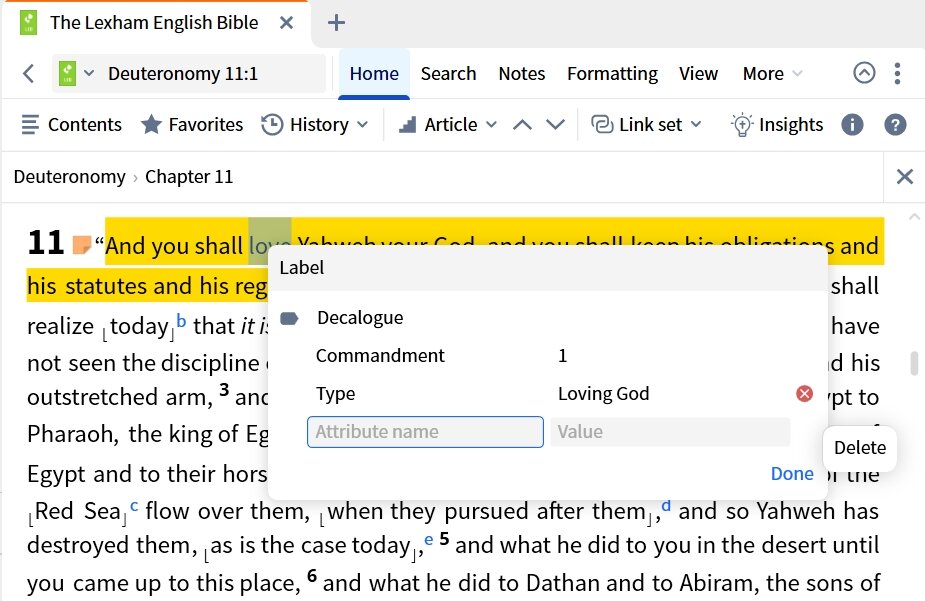Go to next article with down arrow
This screenshot has height=601, width=925.
(x=555, y=124)
